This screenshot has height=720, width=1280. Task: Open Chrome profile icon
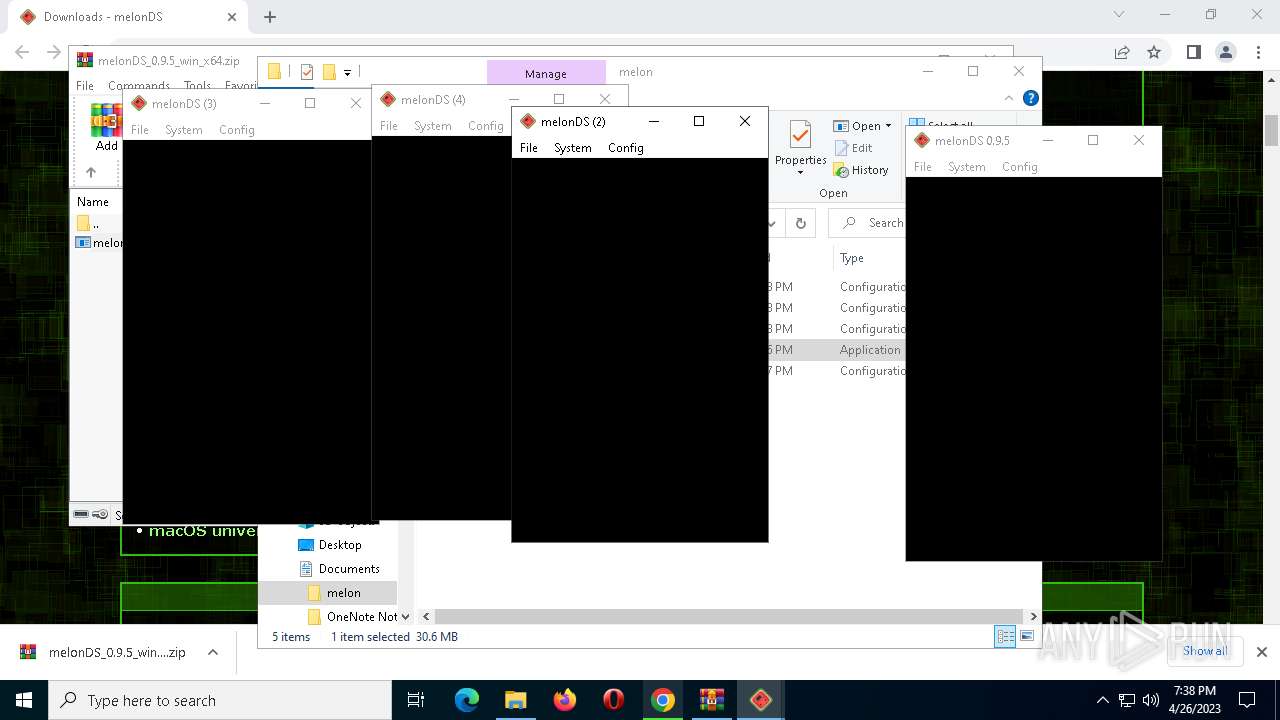(x=1226, y=52)
